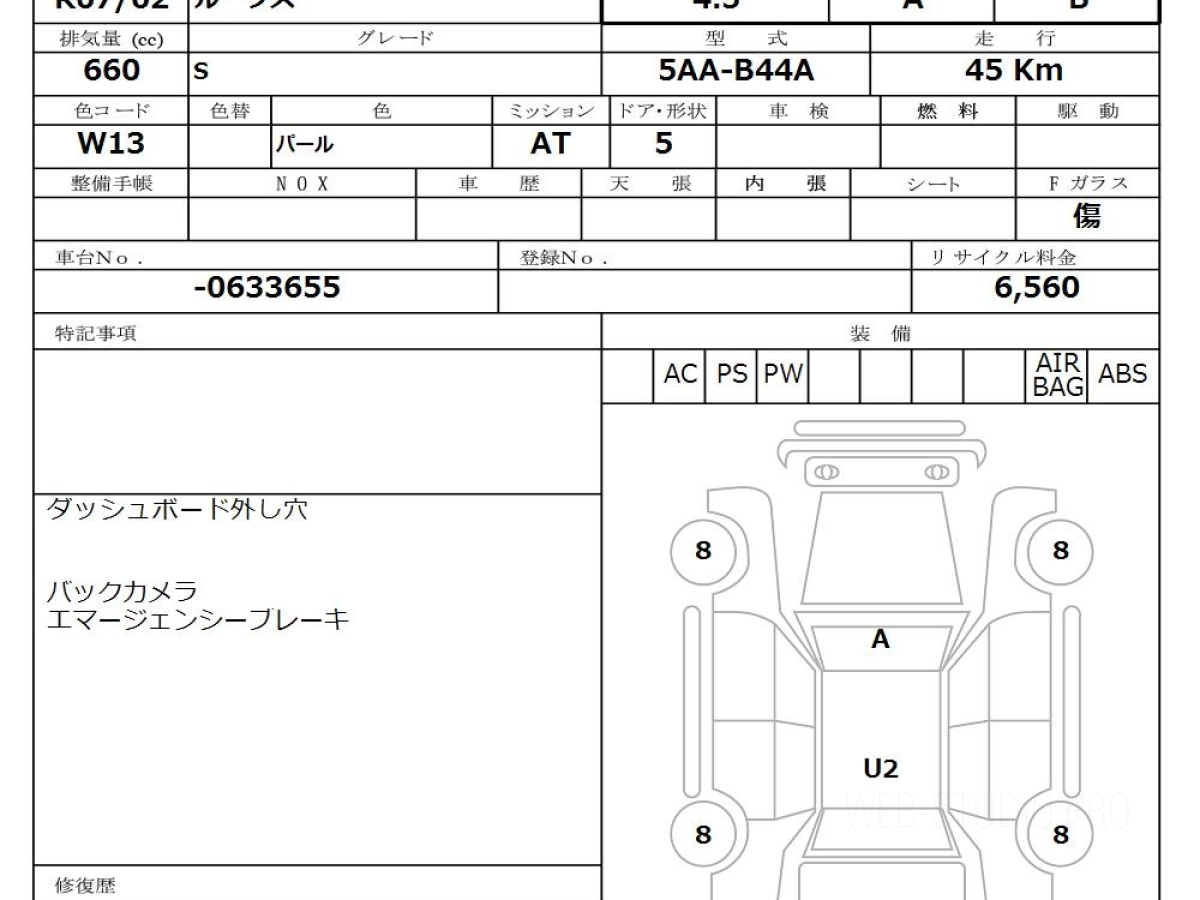Click the front-right wheel marker 8

coord(1060,550)
